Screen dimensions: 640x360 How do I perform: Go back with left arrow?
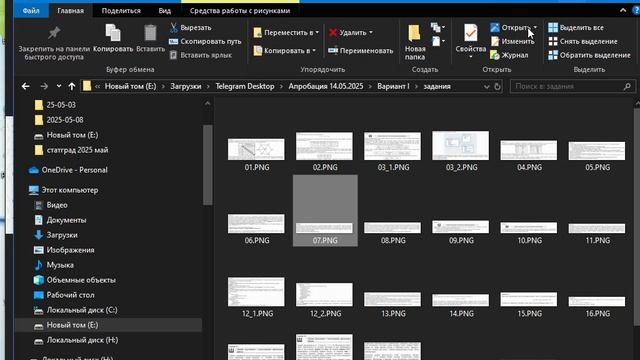pos(25,86)
